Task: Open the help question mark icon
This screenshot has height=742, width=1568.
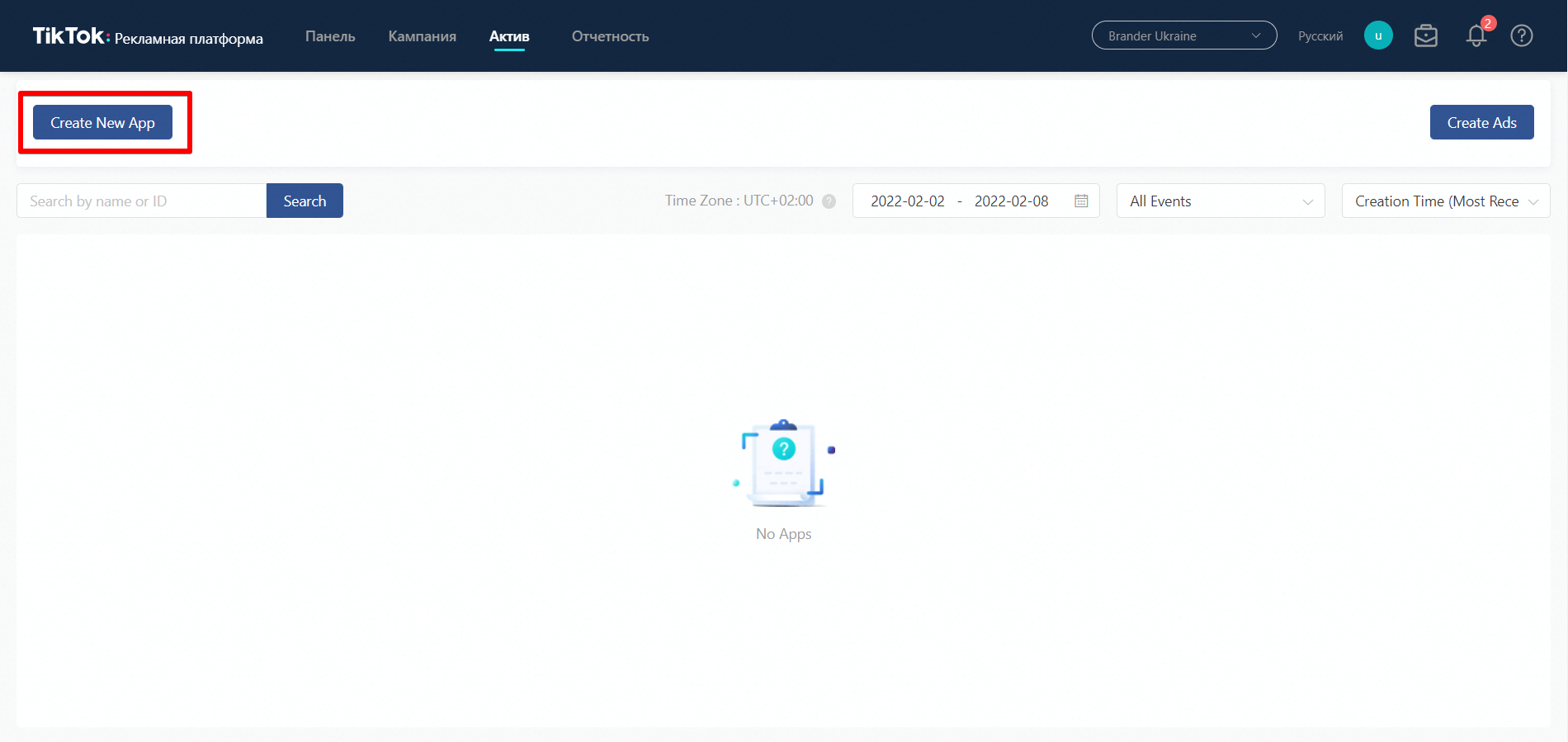Action: coord(1521,36)
